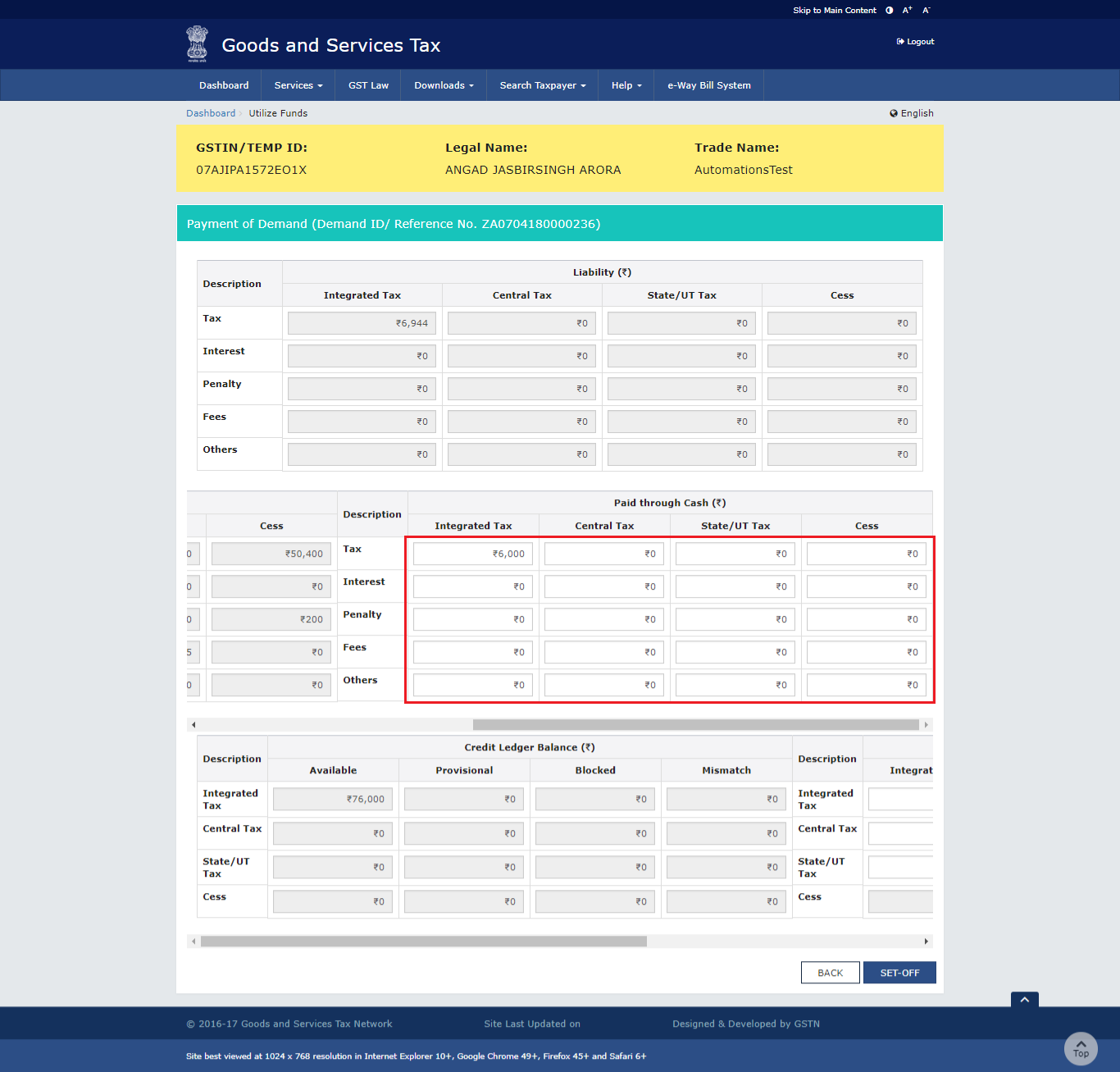Click the SET-OFF button
Image resolution: width=1120 pixels, height=1072 pixels.
899,972
